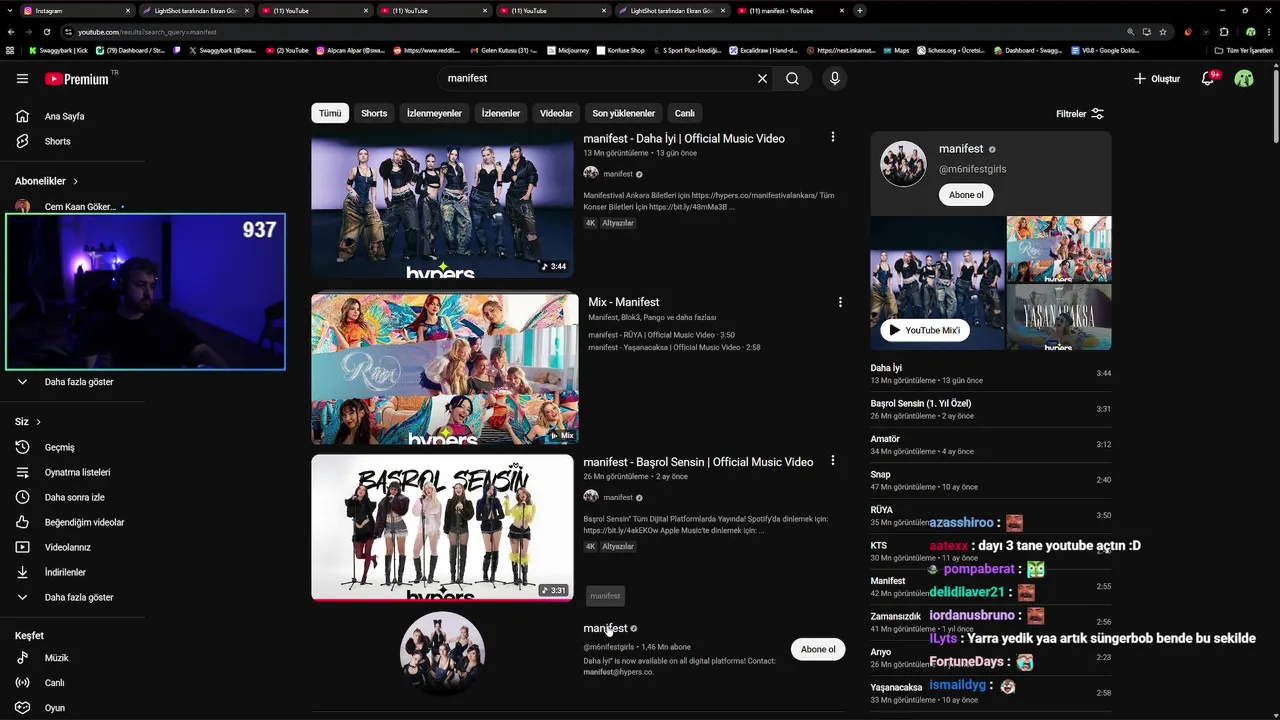Select the Tümü filter chip
1280x720 pixels.
point(330,113)
